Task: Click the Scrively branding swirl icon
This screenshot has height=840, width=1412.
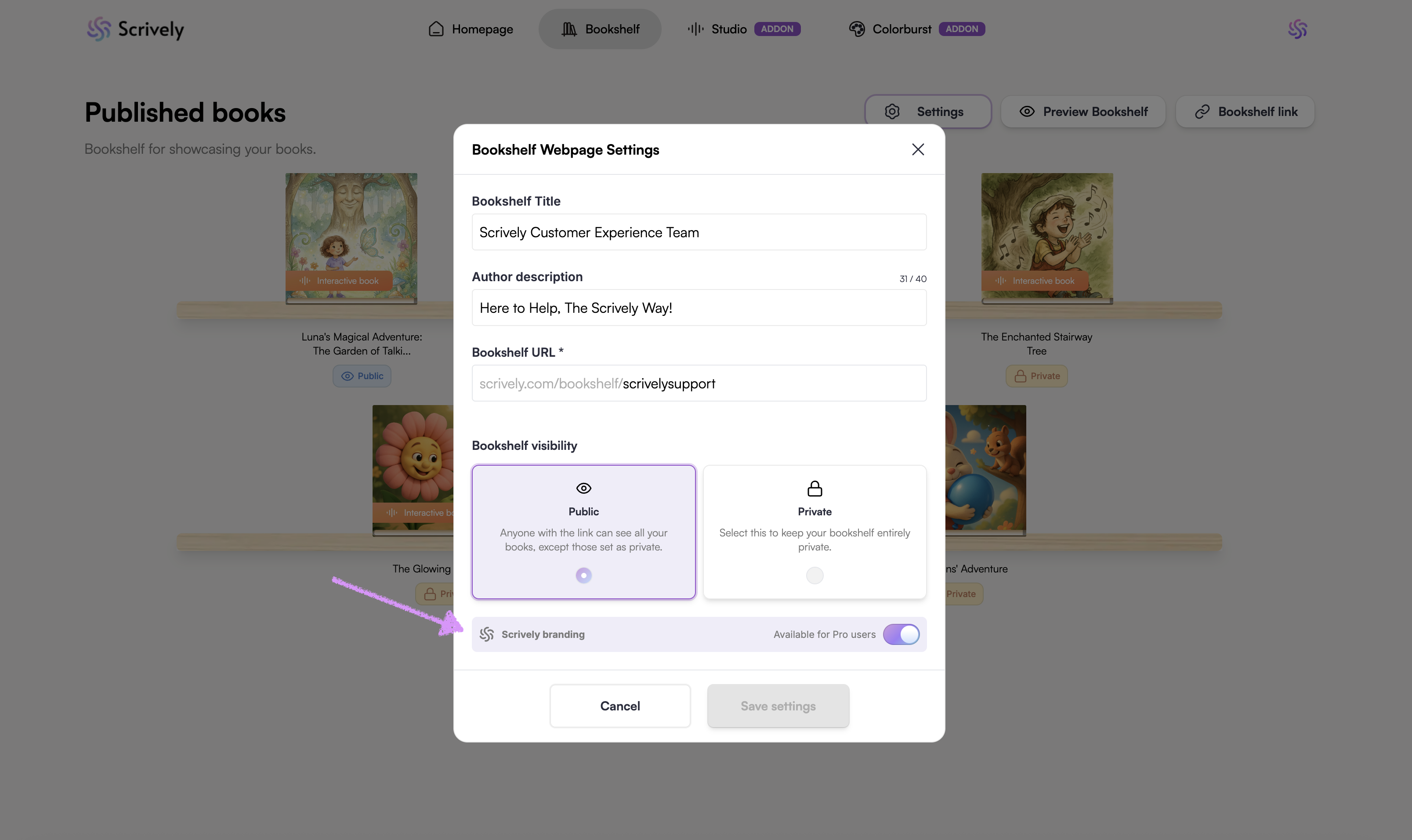Action: pyautogui.click(x=487, y=634)
